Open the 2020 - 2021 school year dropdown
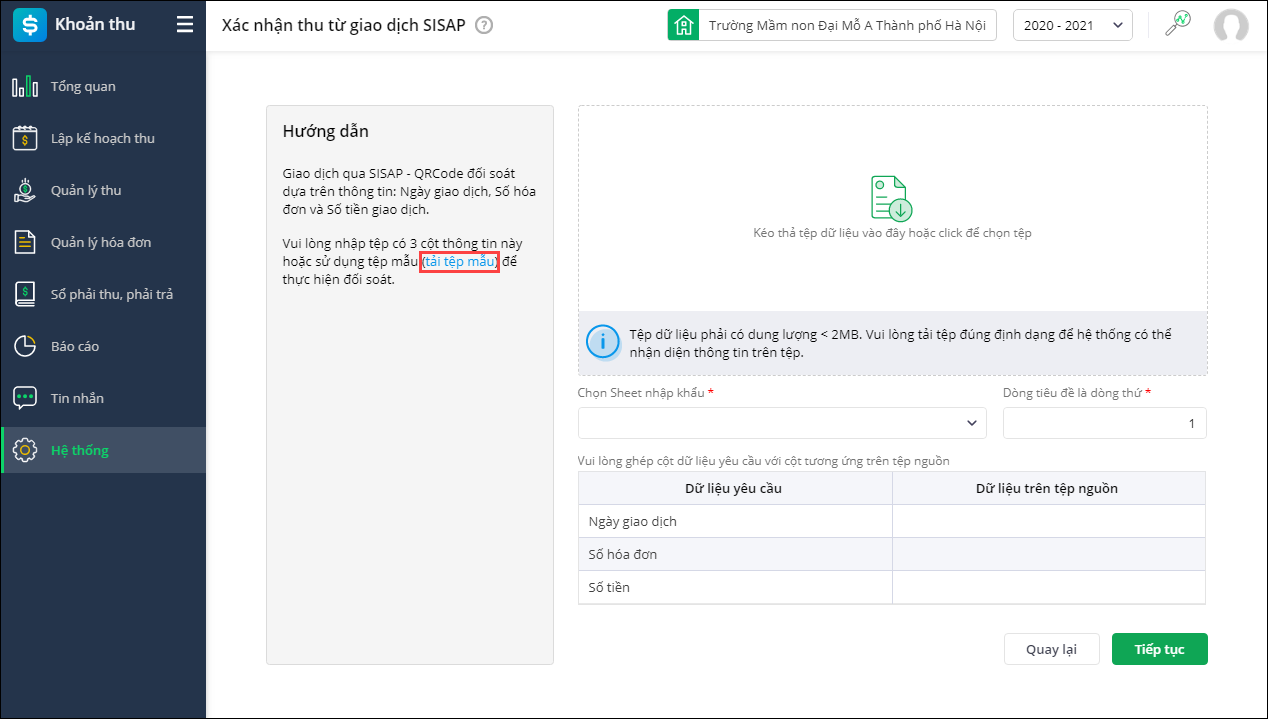The height and width of the screenshot is (719, 1268). click(1073, 25)
